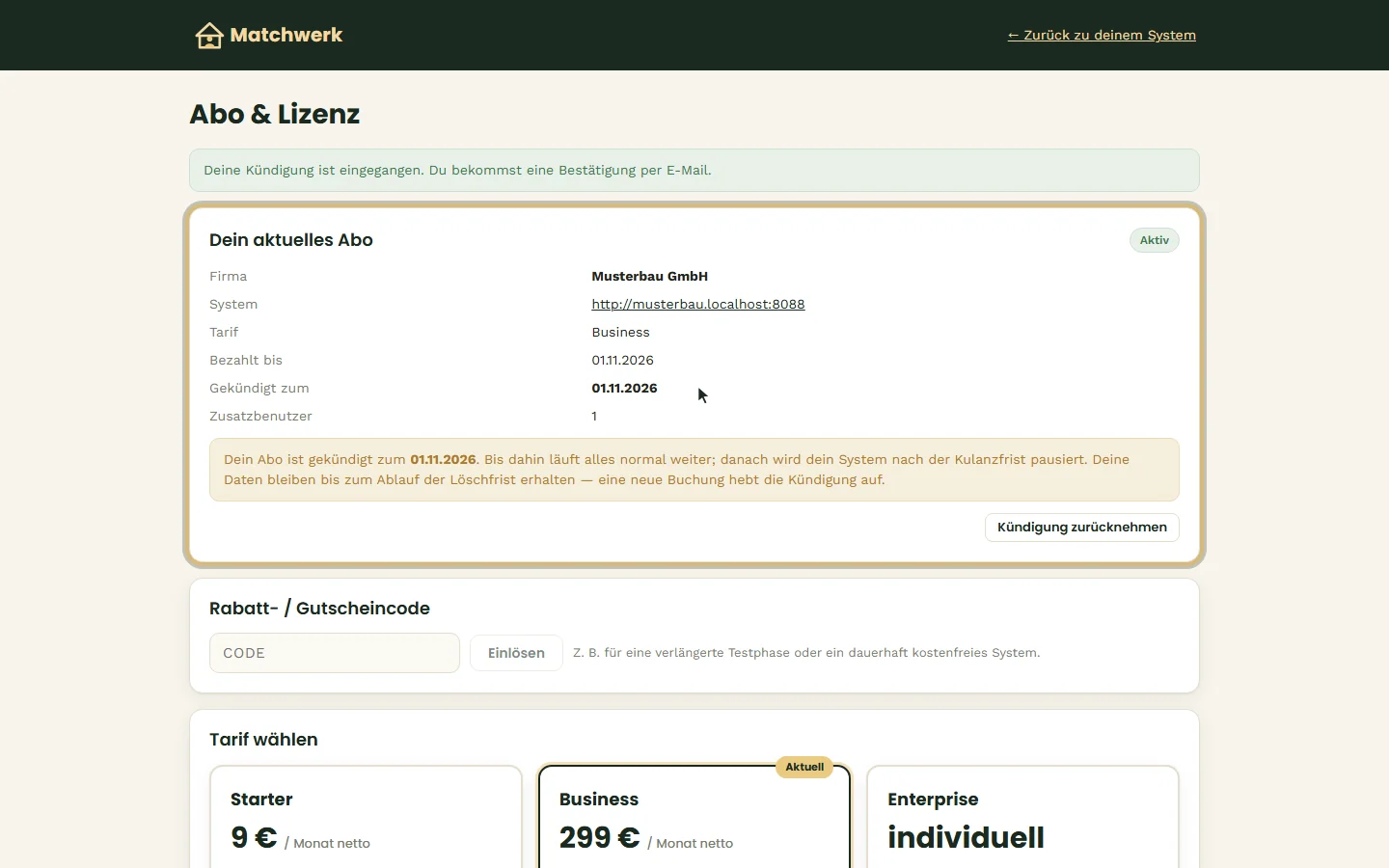Click the yellow cancellation notice text
Screen dimensions: 1389x868
(x=694, y=470)
